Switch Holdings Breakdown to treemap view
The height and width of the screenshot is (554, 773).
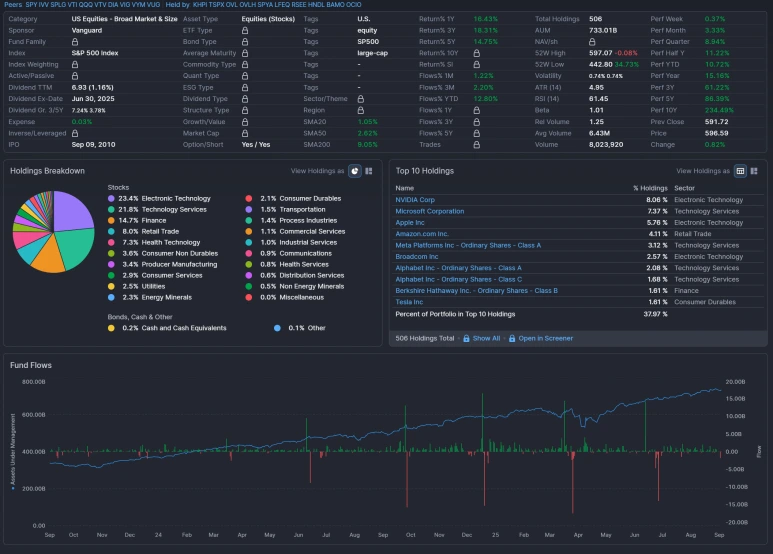[x=369, y=171]
